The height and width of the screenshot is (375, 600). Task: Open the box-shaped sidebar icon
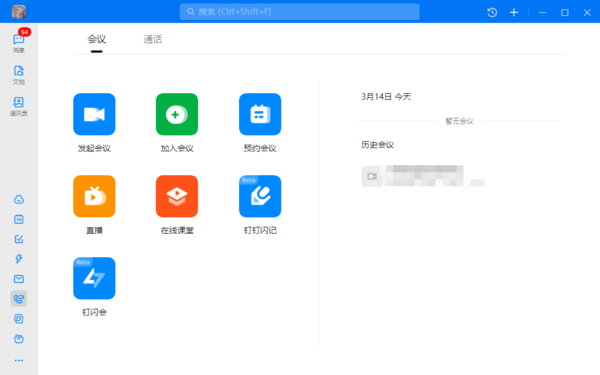point(19,339)
